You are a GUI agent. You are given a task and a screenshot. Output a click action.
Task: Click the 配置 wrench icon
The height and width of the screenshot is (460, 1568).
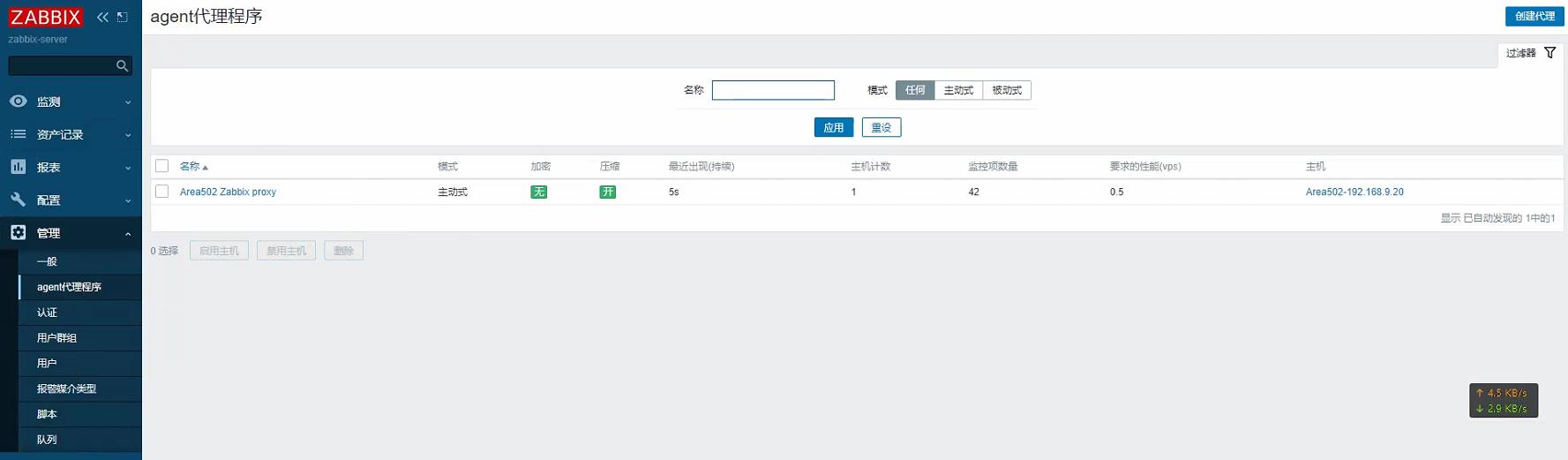click(x=18, y=200)
